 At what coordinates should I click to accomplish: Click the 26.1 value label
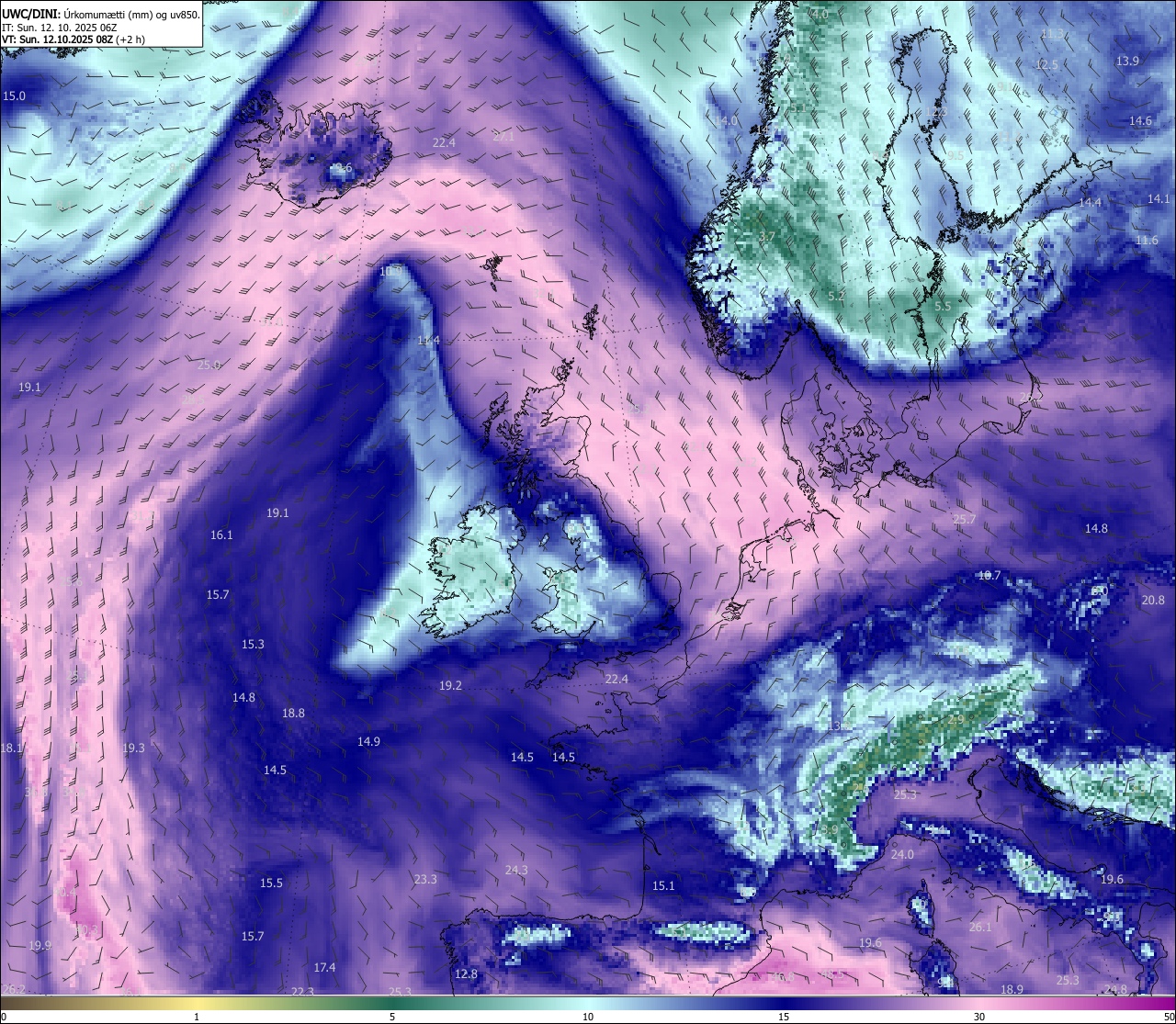click(980, 928)
